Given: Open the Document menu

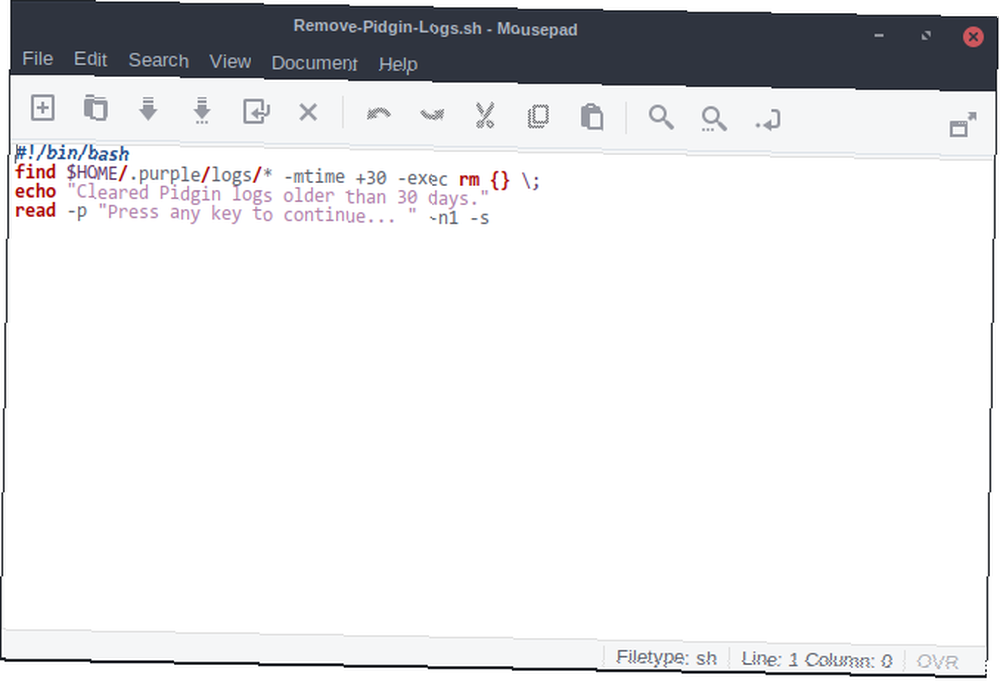Looking at the screenshot, I should point(314,63).
